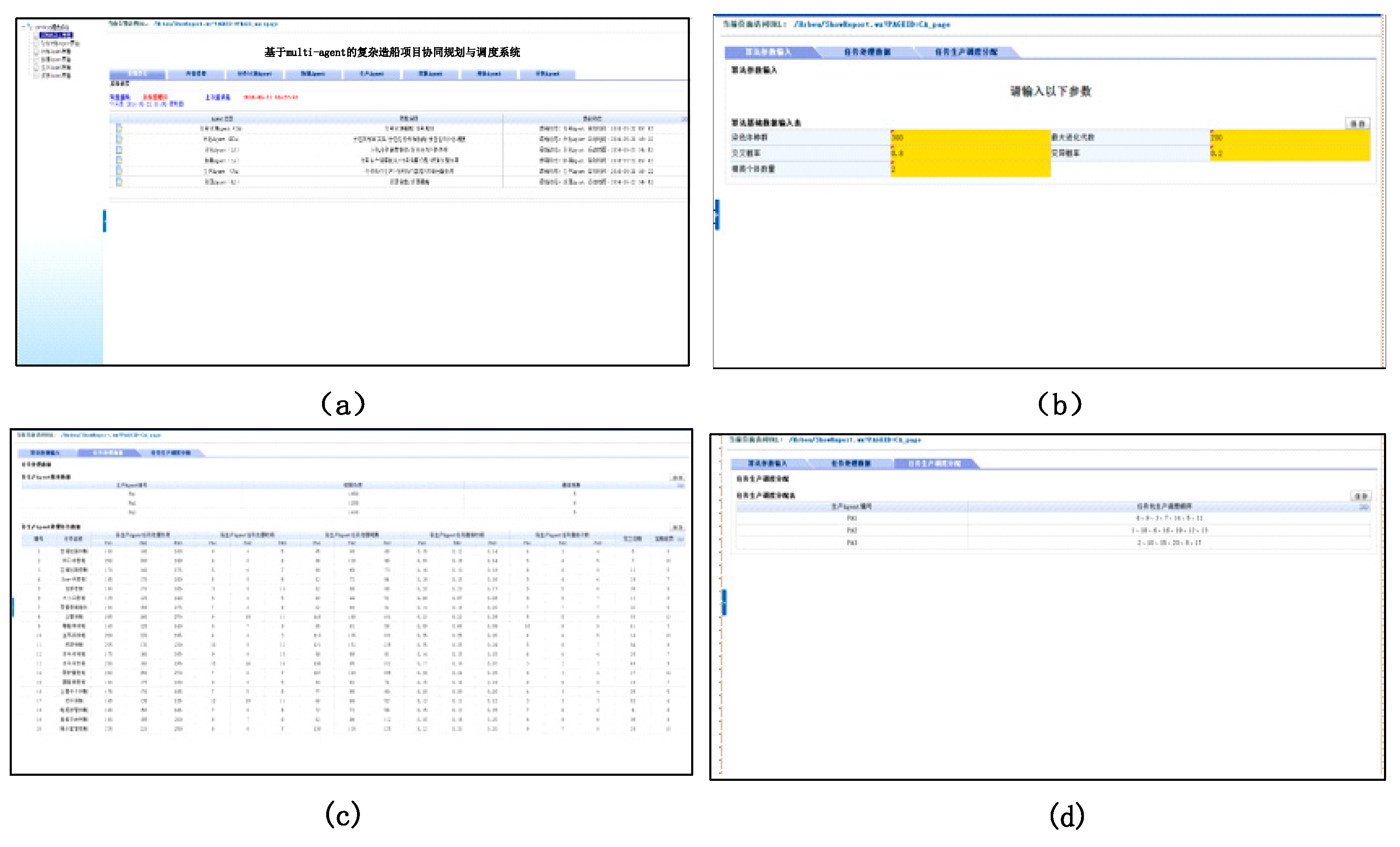The image size is (1400, 847).
Task: Open last tab in panel (a) agent tab bar
Action: point(547,75)
